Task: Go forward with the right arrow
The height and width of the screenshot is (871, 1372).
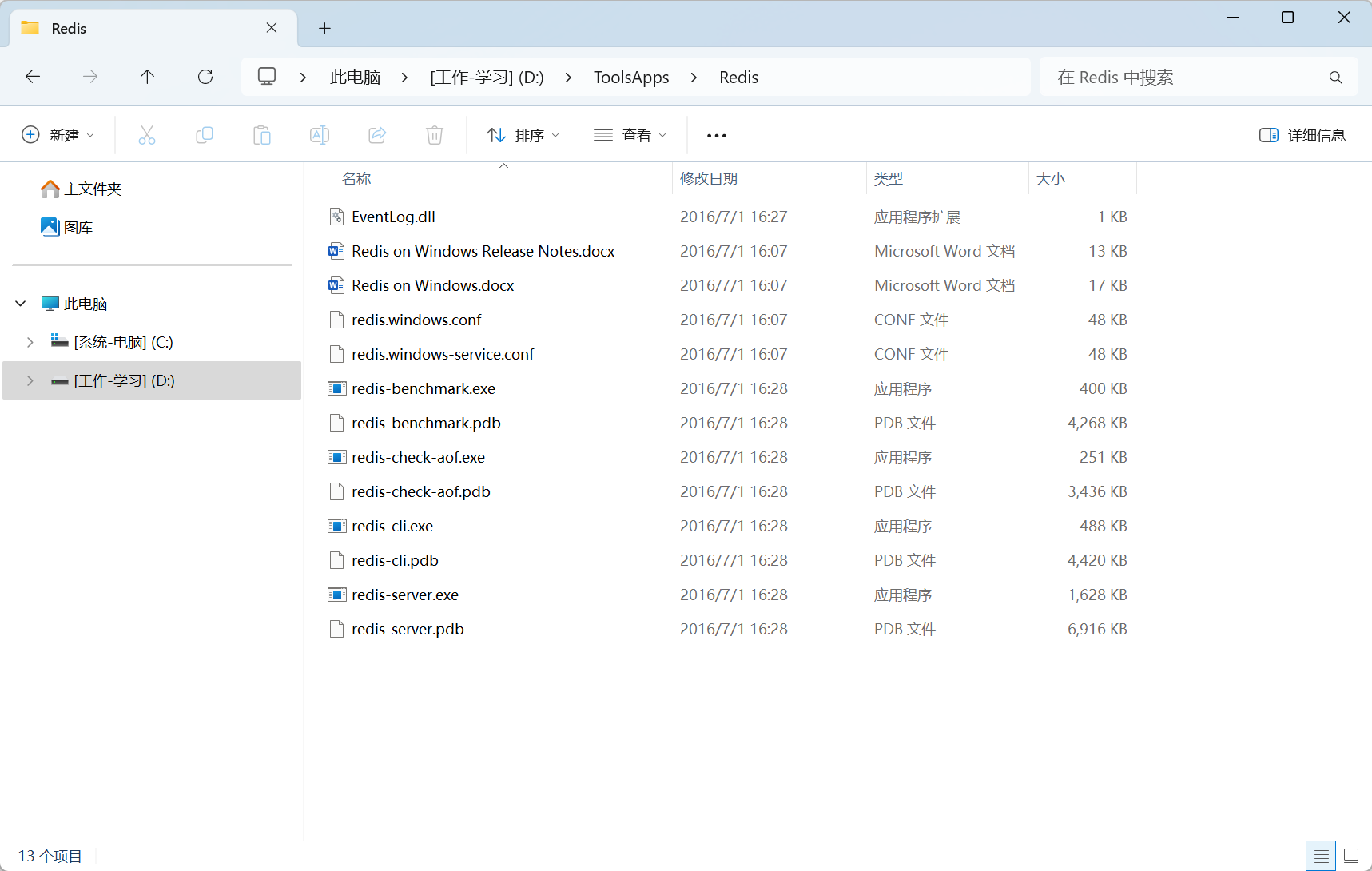Action: [90, 77]
